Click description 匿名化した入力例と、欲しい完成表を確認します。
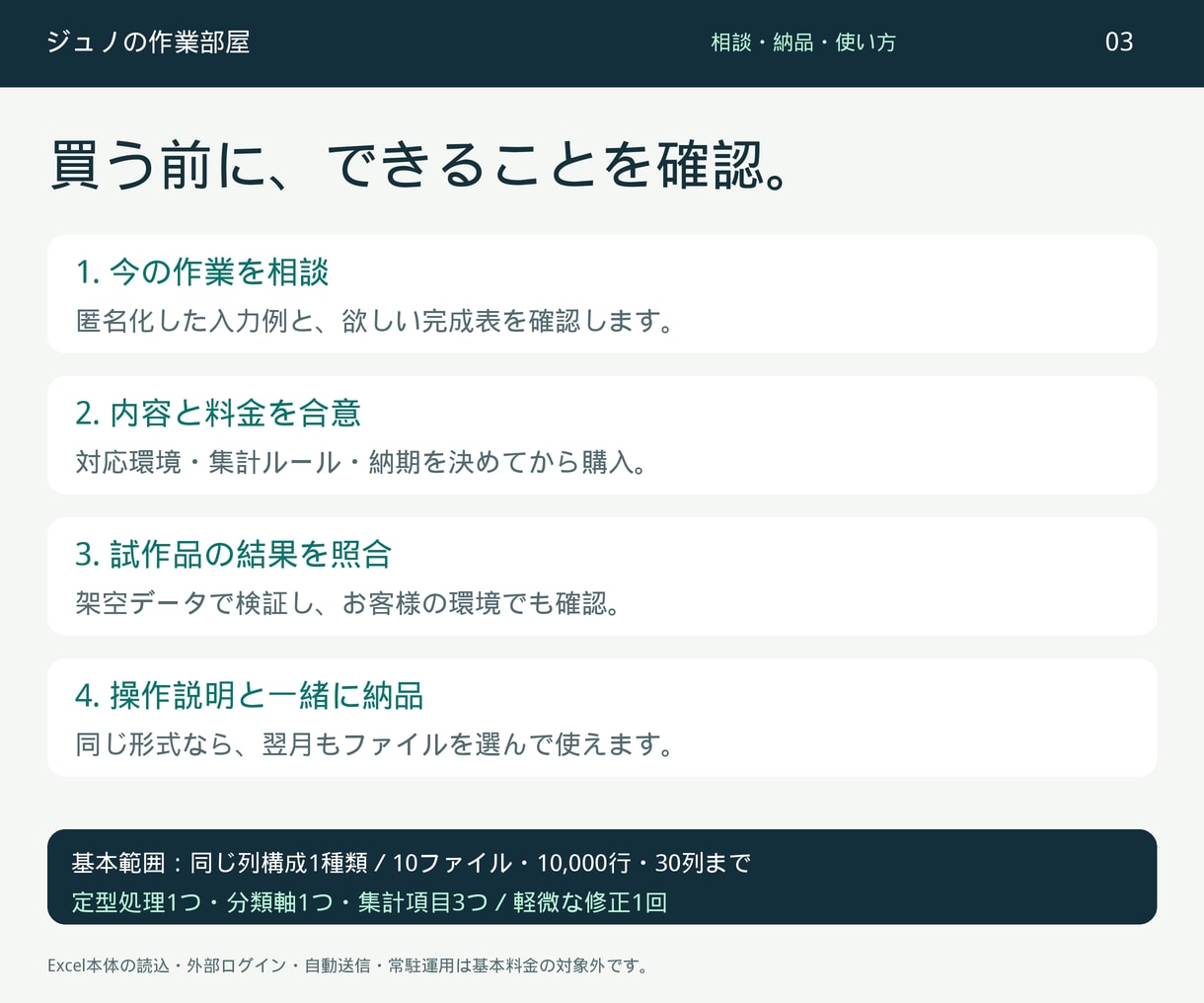Image resolution: width=1204 pixels, height=1003 pixels. click(375, 321)
